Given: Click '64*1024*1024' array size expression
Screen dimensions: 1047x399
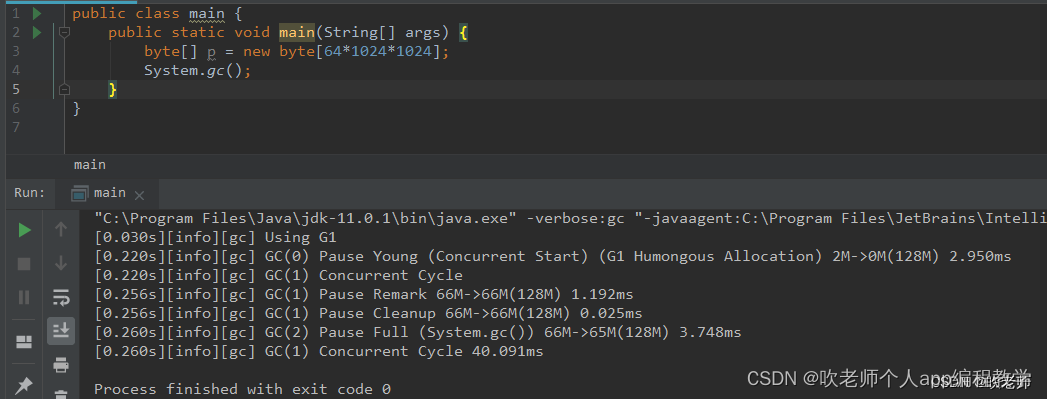Looking at the screenshot, I should 378,51.
